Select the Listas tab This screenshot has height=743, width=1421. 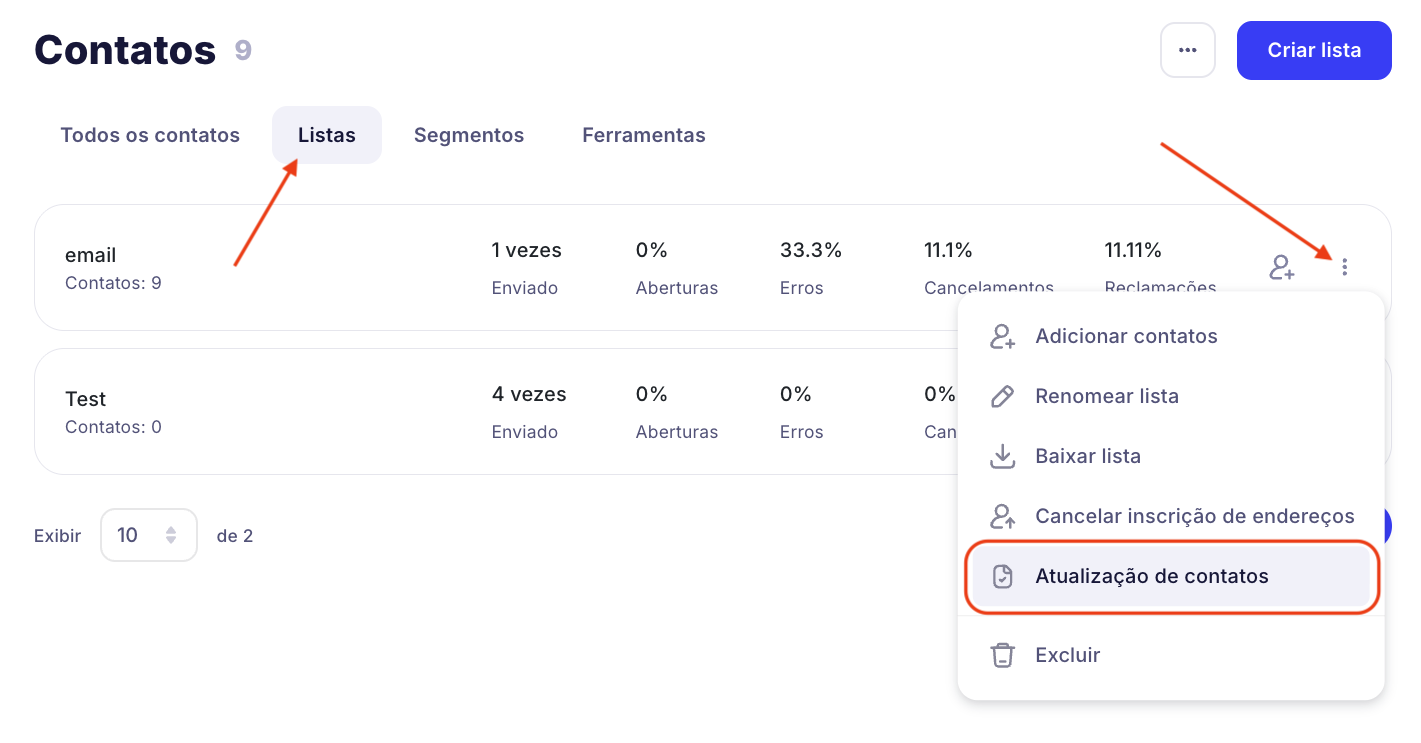point(327,135)
